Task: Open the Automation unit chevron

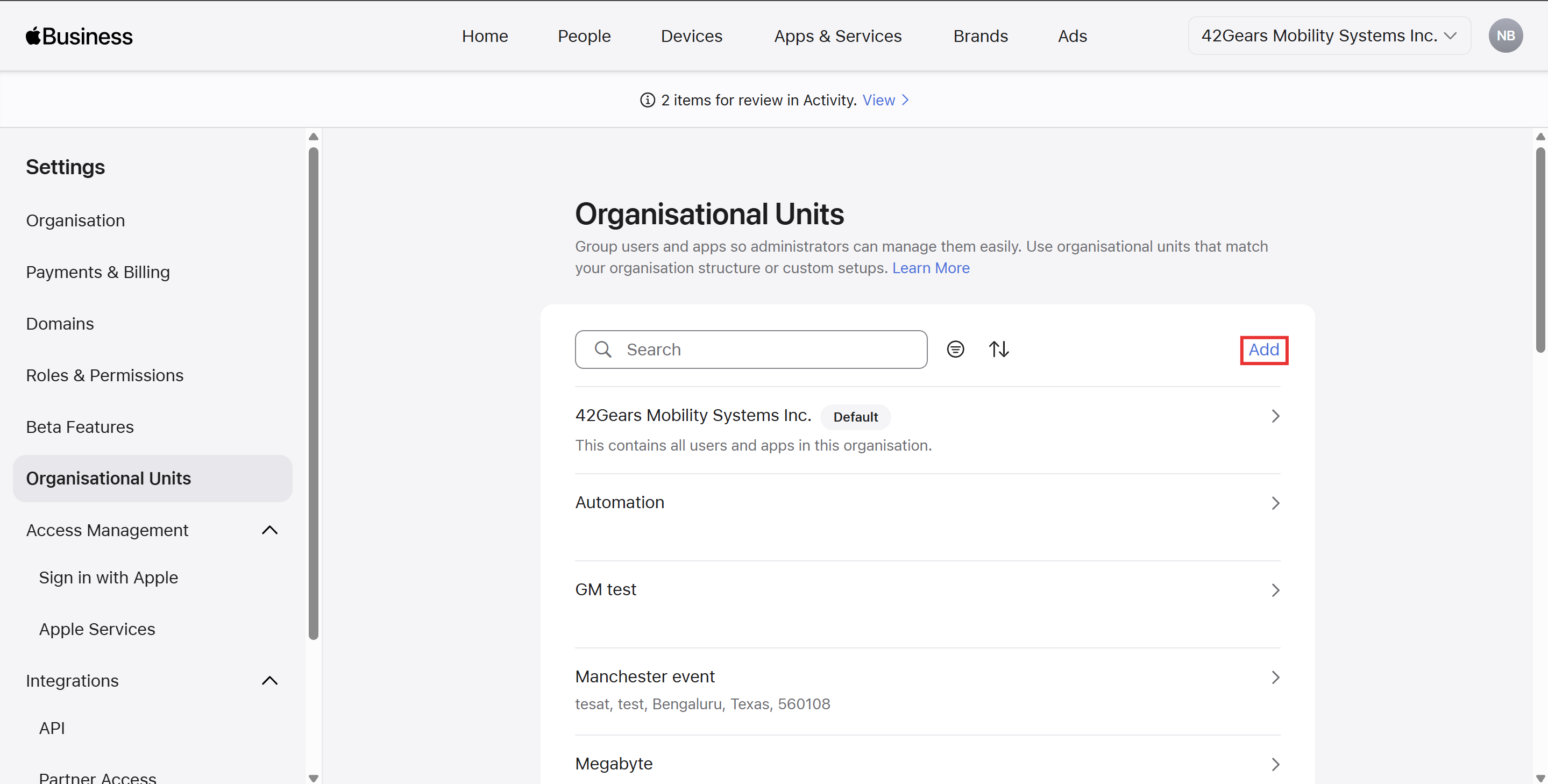Action: point(1275,503)
